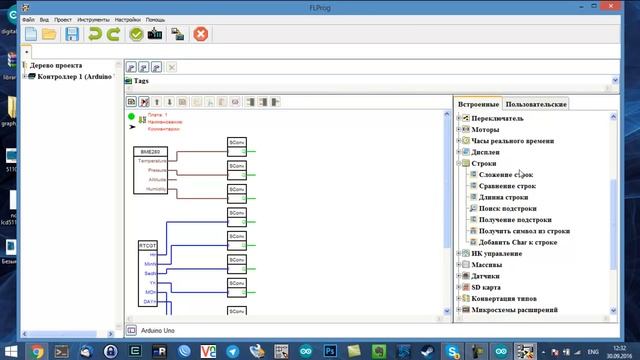
Task: Open the Инструменты menu
Action: pyautogui.click(x=93, y=20)
